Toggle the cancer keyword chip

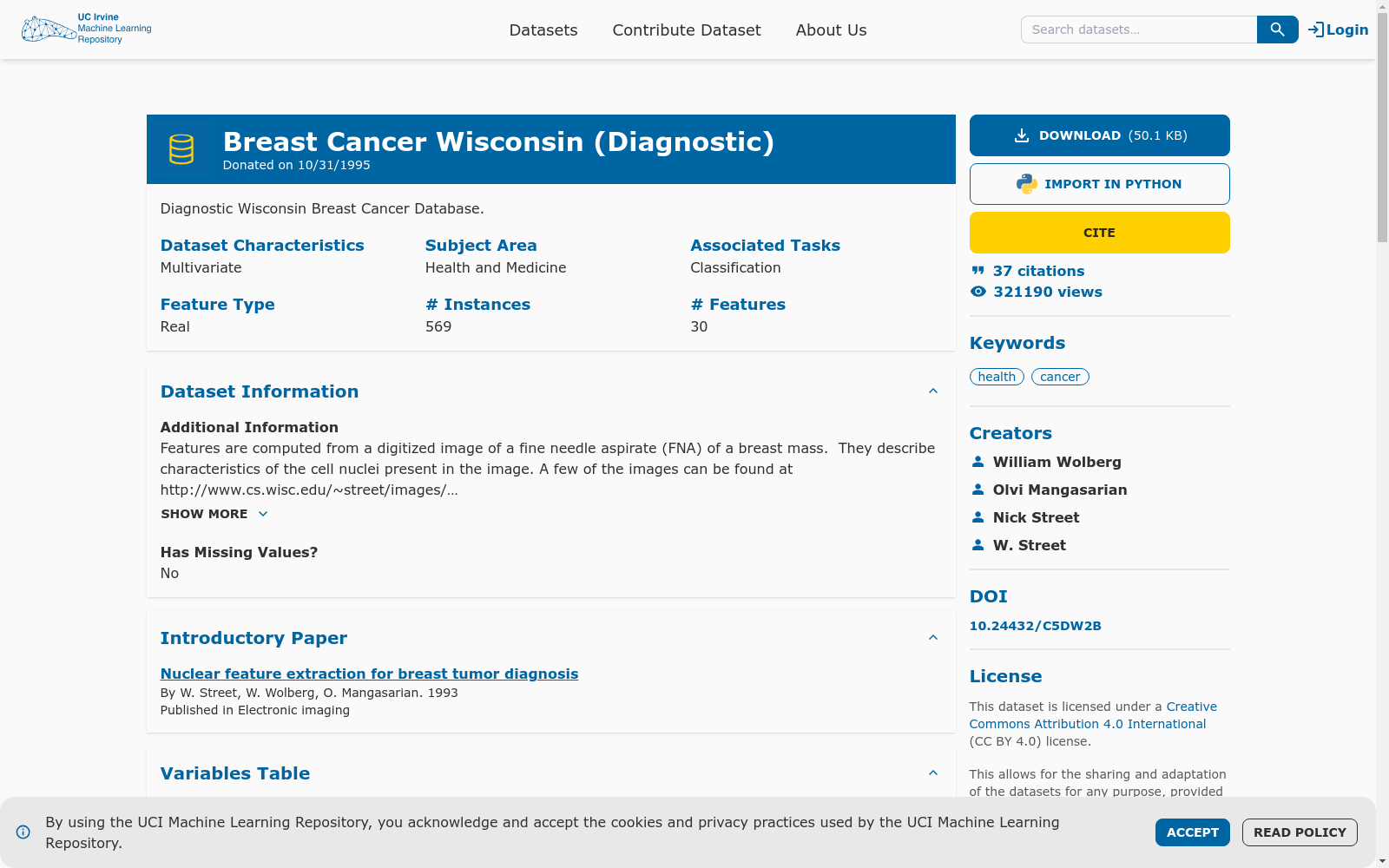click(1060, 377)
